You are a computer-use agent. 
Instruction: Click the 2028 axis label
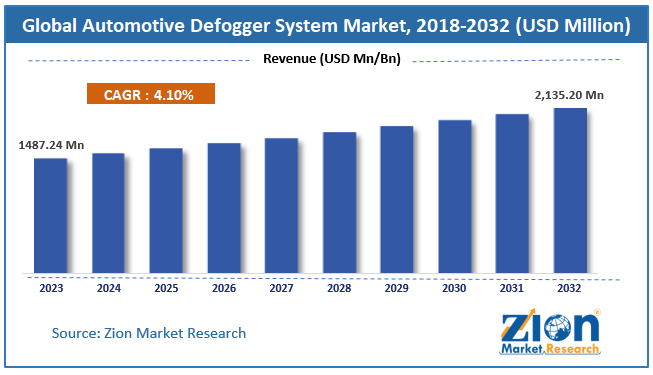[x=339, y=288]
